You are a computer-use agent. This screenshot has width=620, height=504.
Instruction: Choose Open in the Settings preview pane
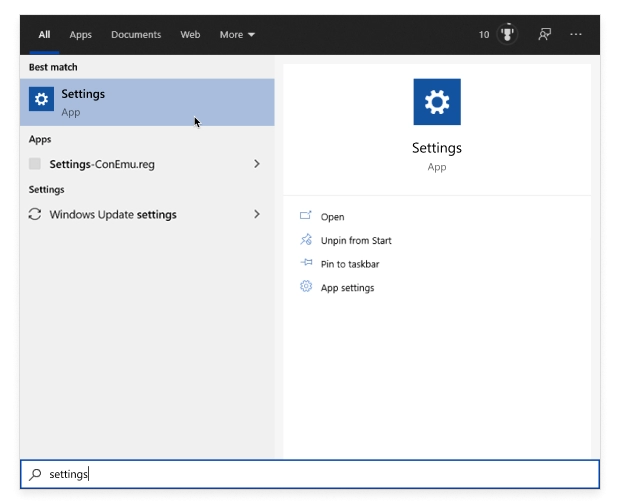(x=332, y=217)
